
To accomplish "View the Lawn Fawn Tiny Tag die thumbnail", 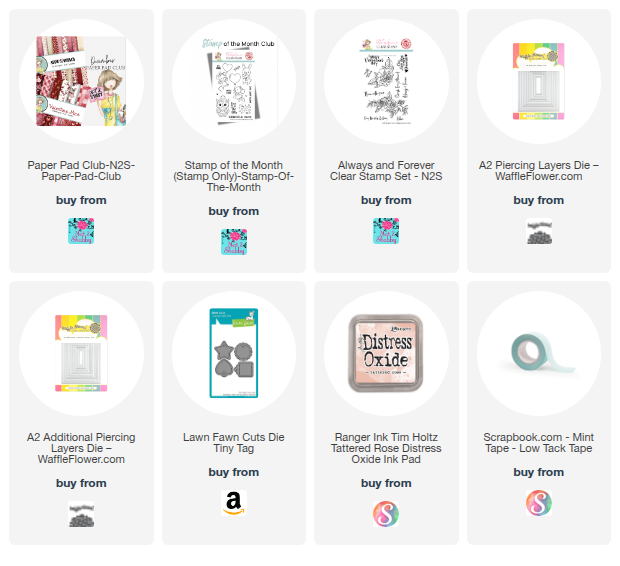I will click(234, 353).
